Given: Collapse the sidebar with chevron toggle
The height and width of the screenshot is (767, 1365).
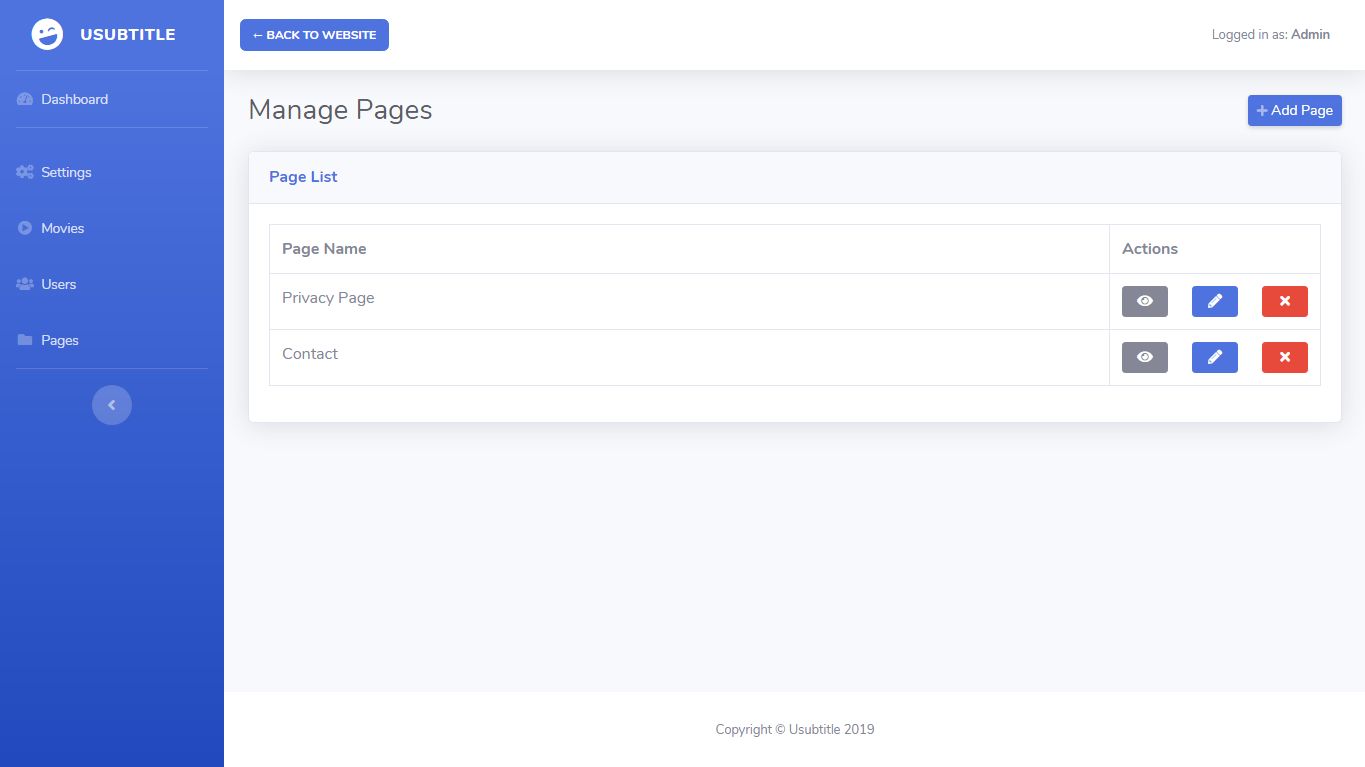Looking at the screenshot, I should [112, 405].
